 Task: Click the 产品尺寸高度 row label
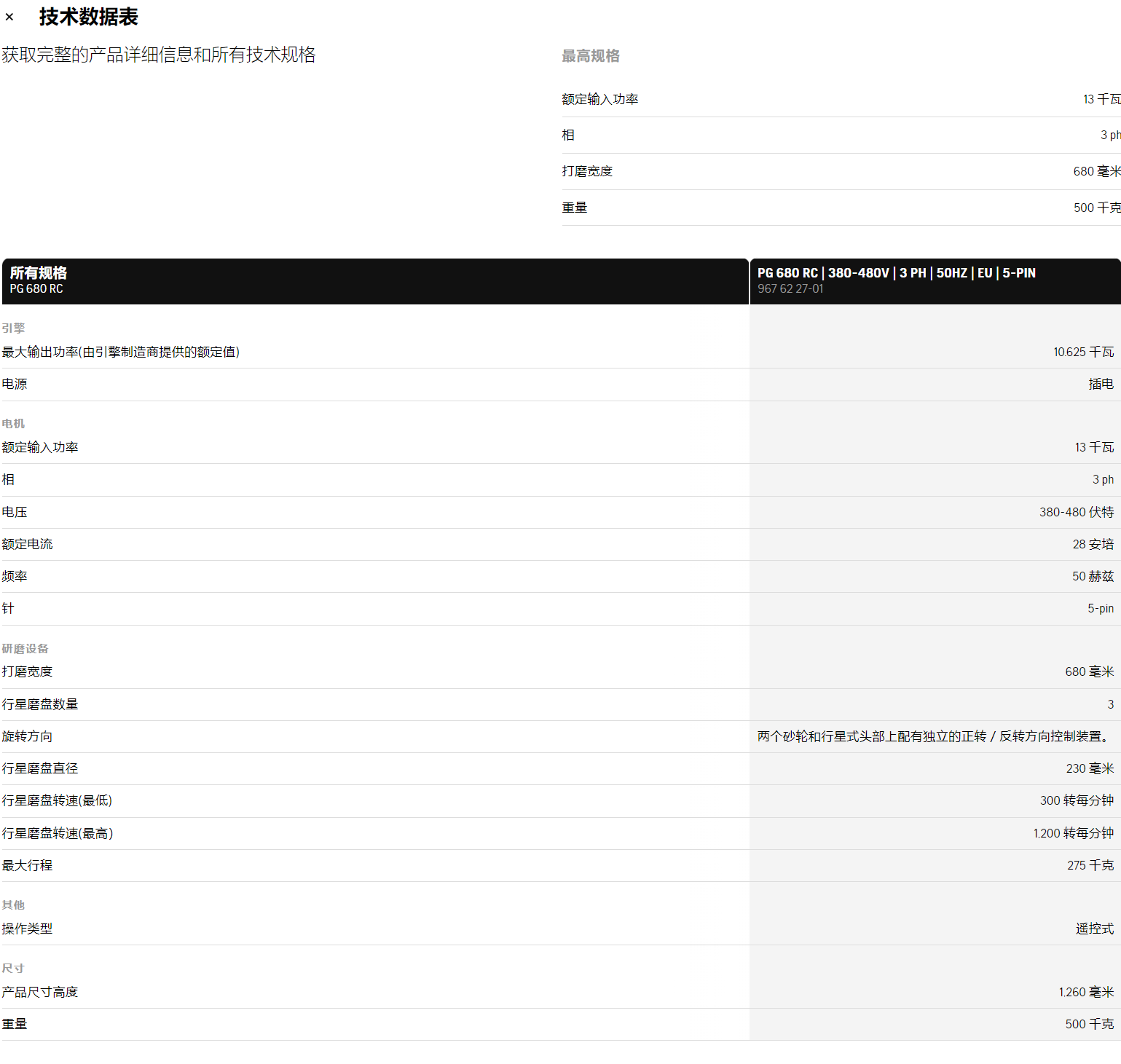[40, 993]
